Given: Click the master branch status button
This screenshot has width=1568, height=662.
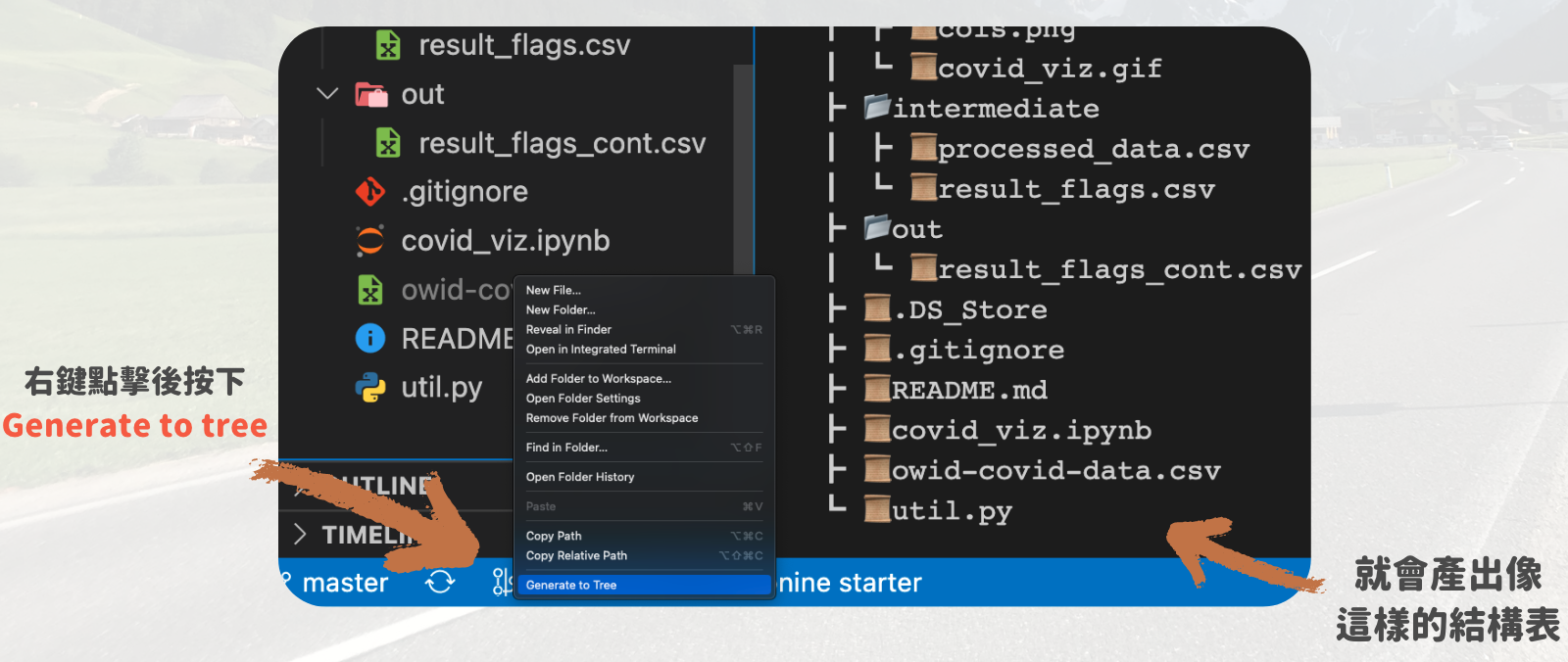Looking at the screenshot, I should click(x=344, y=583).
